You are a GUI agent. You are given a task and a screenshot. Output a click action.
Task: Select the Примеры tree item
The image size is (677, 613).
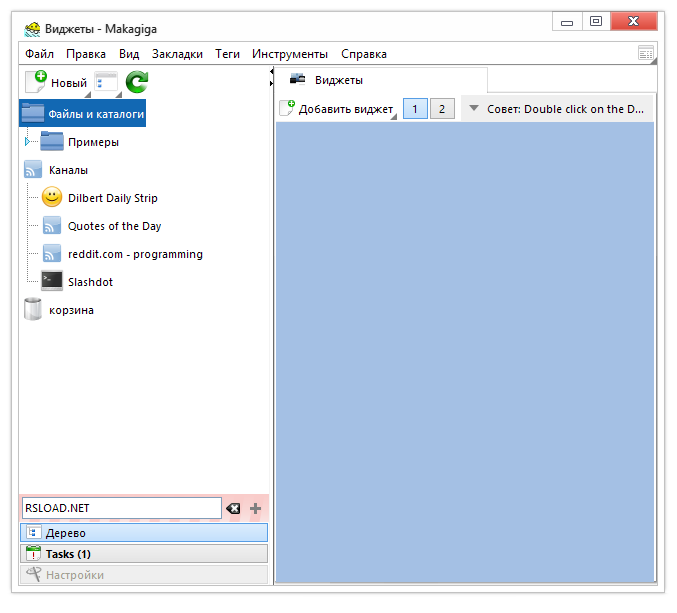coord(93,142)
